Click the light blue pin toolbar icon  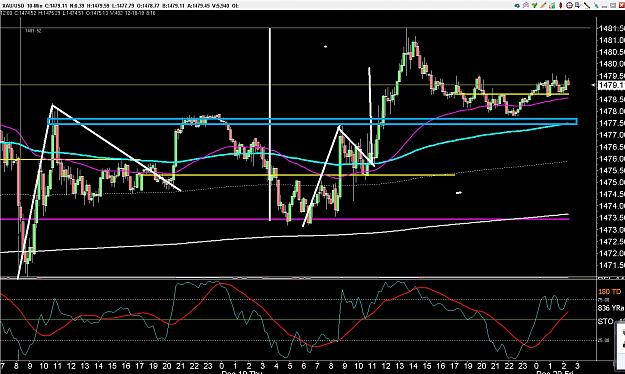point(596,5)
